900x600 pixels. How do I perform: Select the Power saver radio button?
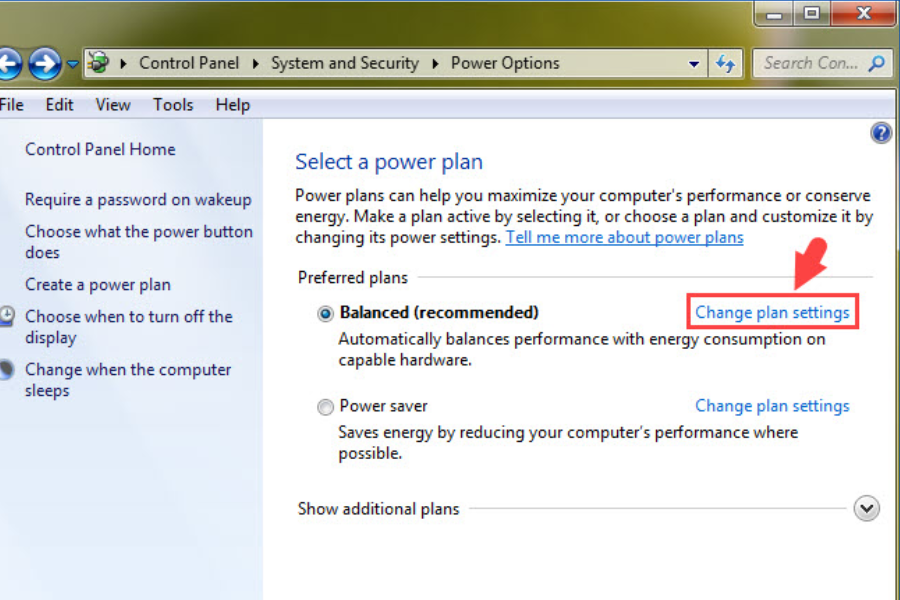pyautogui.click(x=325, y=407)
